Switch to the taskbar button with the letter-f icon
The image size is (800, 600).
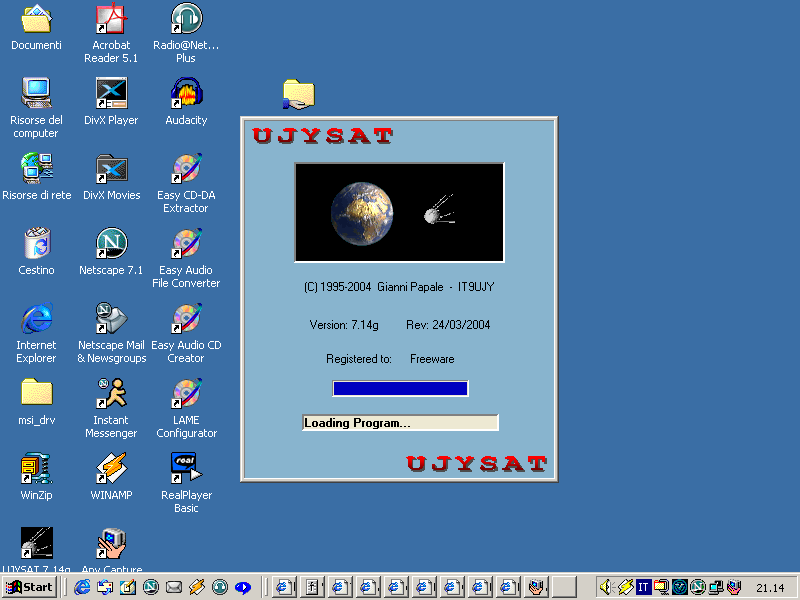[x=312, y=587]
